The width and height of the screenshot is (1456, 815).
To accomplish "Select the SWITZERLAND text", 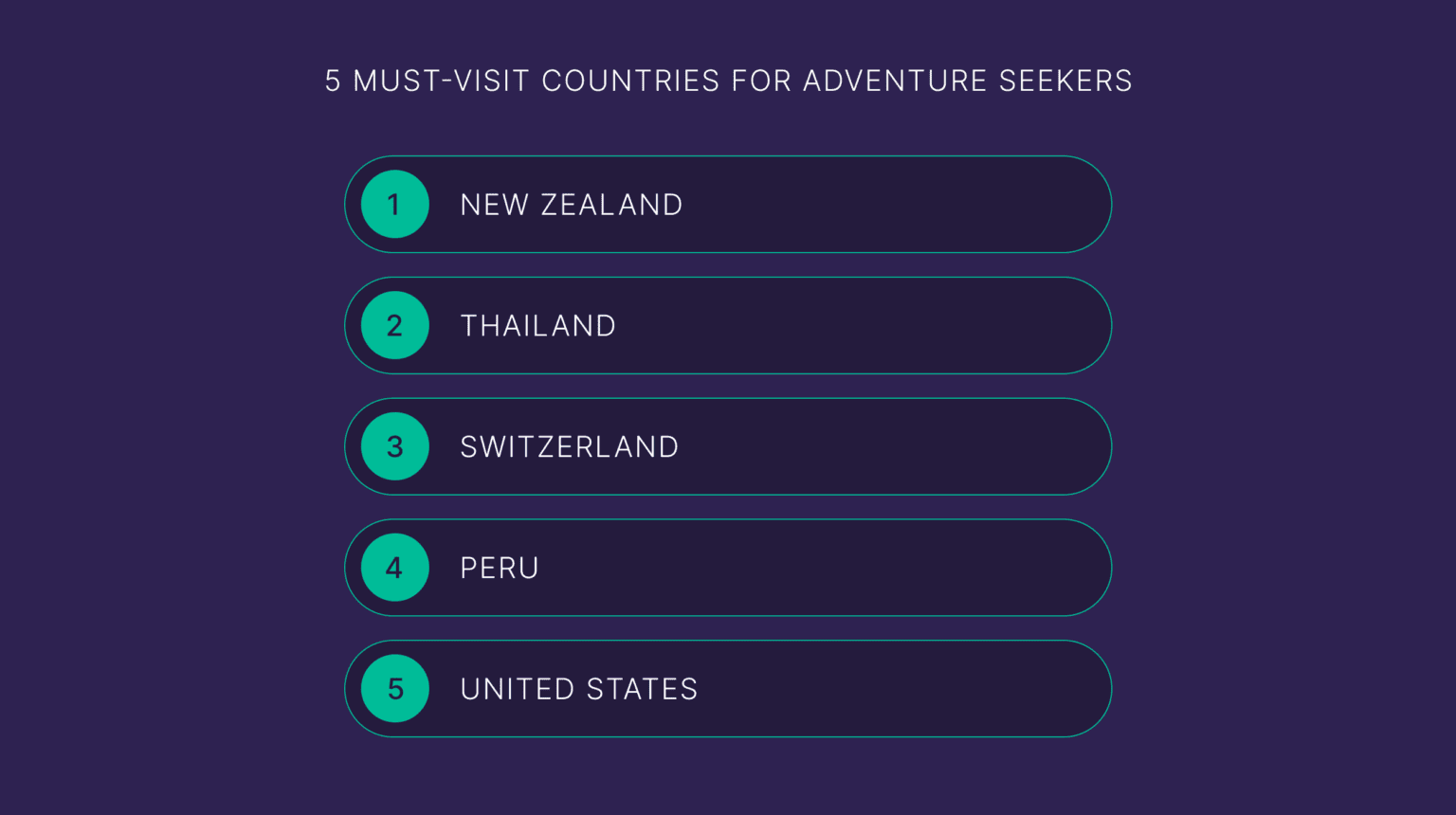I will point(569,446).
